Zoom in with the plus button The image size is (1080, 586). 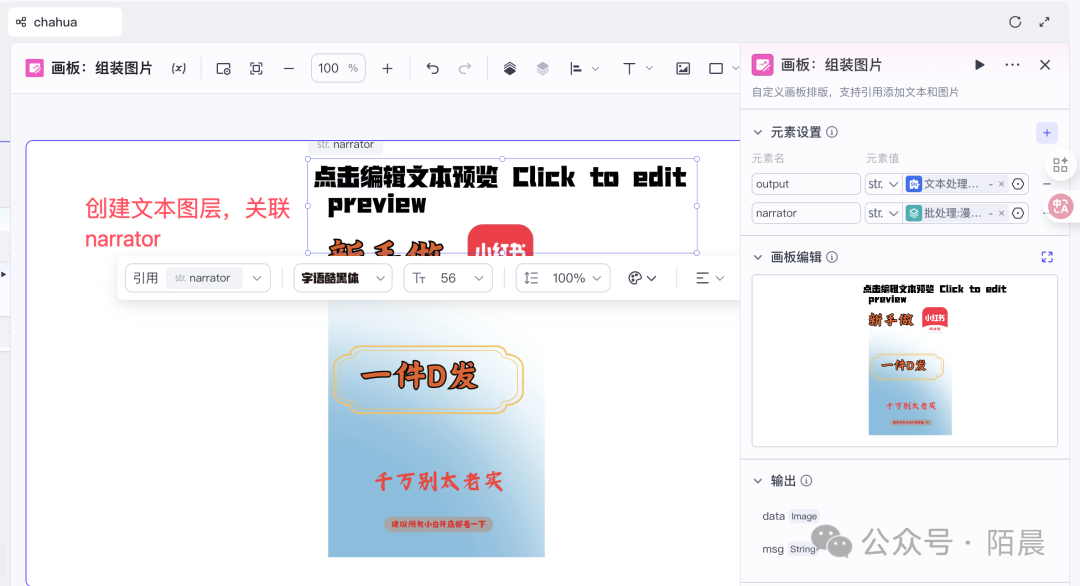(388, 68)
